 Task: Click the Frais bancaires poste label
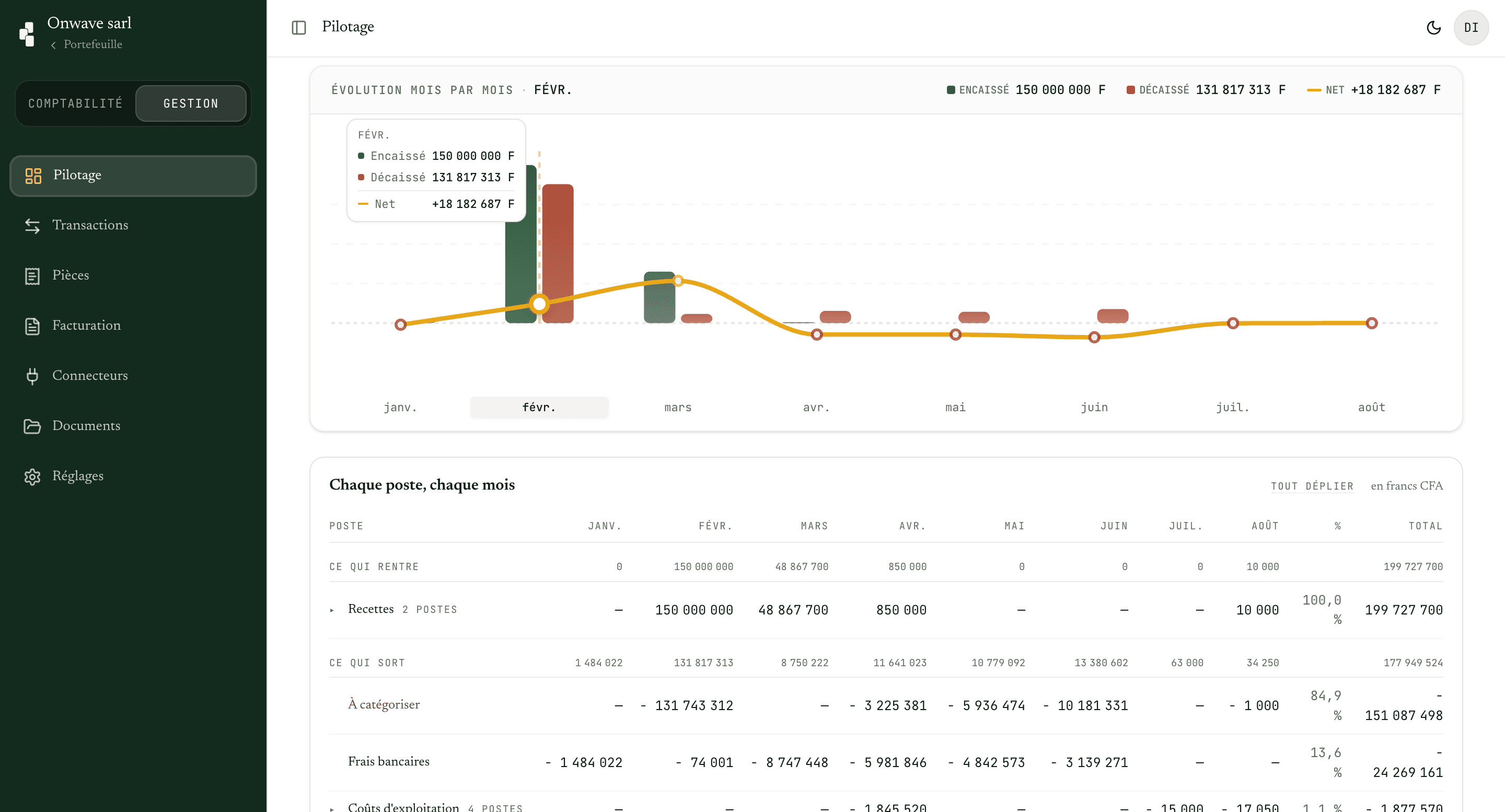[388, 762]
